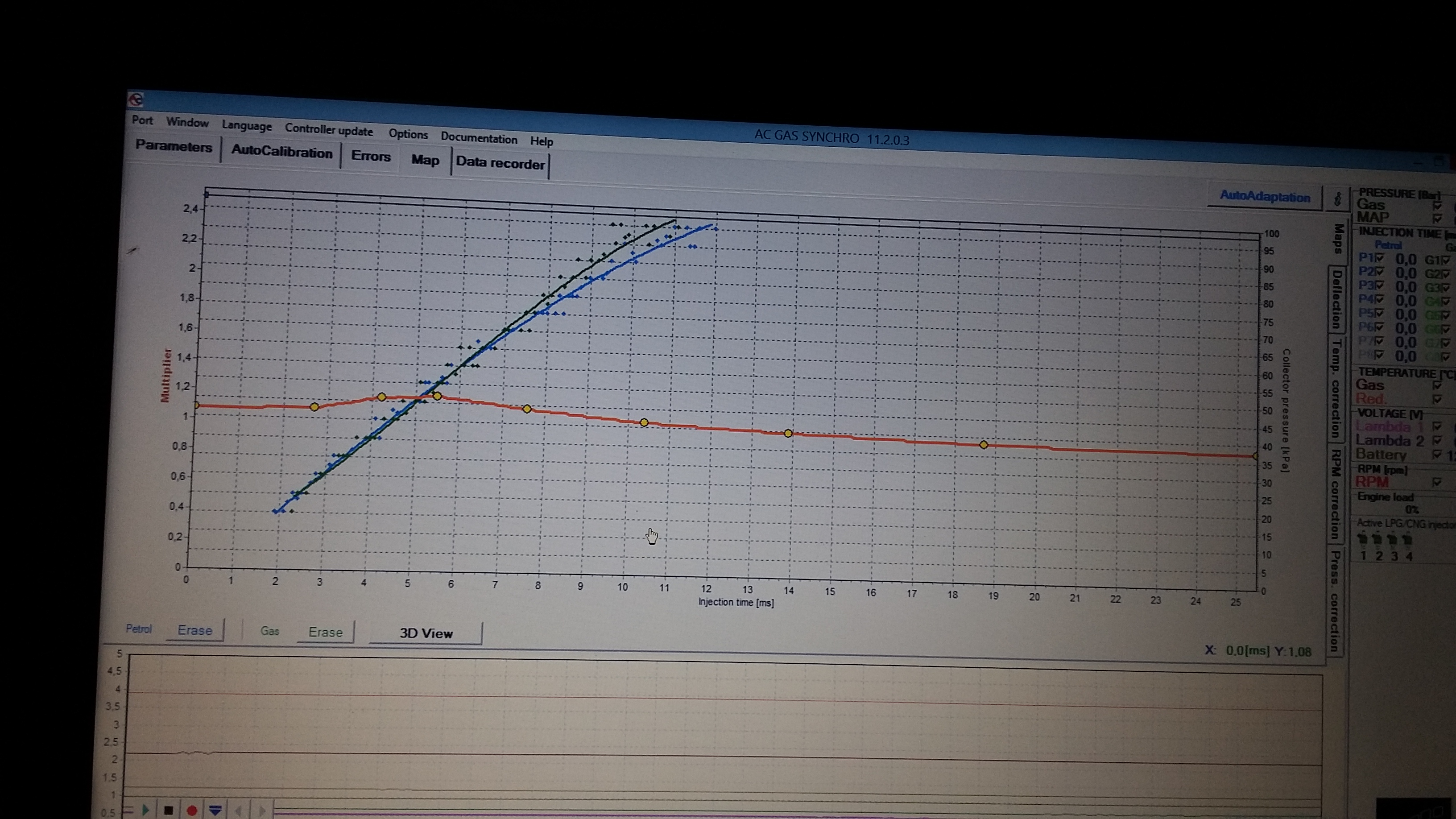This screenshot has height=819, width=1456.
Task: Uncheck the MAP pressure checkbox
Action: click(1437, 218)
